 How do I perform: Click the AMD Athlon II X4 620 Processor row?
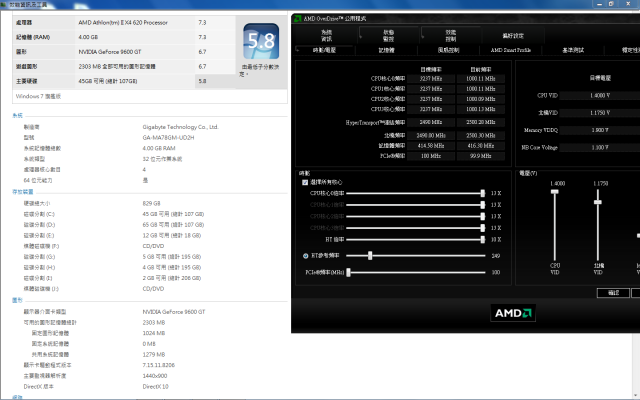pyautogui.click(x=124, y=22)
